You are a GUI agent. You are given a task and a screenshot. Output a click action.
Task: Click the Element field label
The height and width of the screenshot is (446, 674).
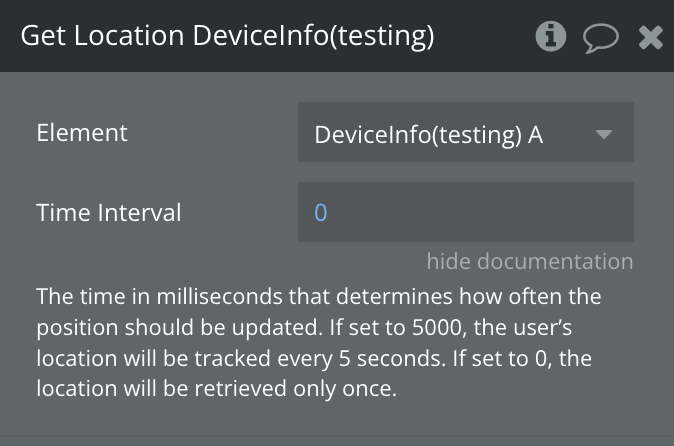pos(82,132)
